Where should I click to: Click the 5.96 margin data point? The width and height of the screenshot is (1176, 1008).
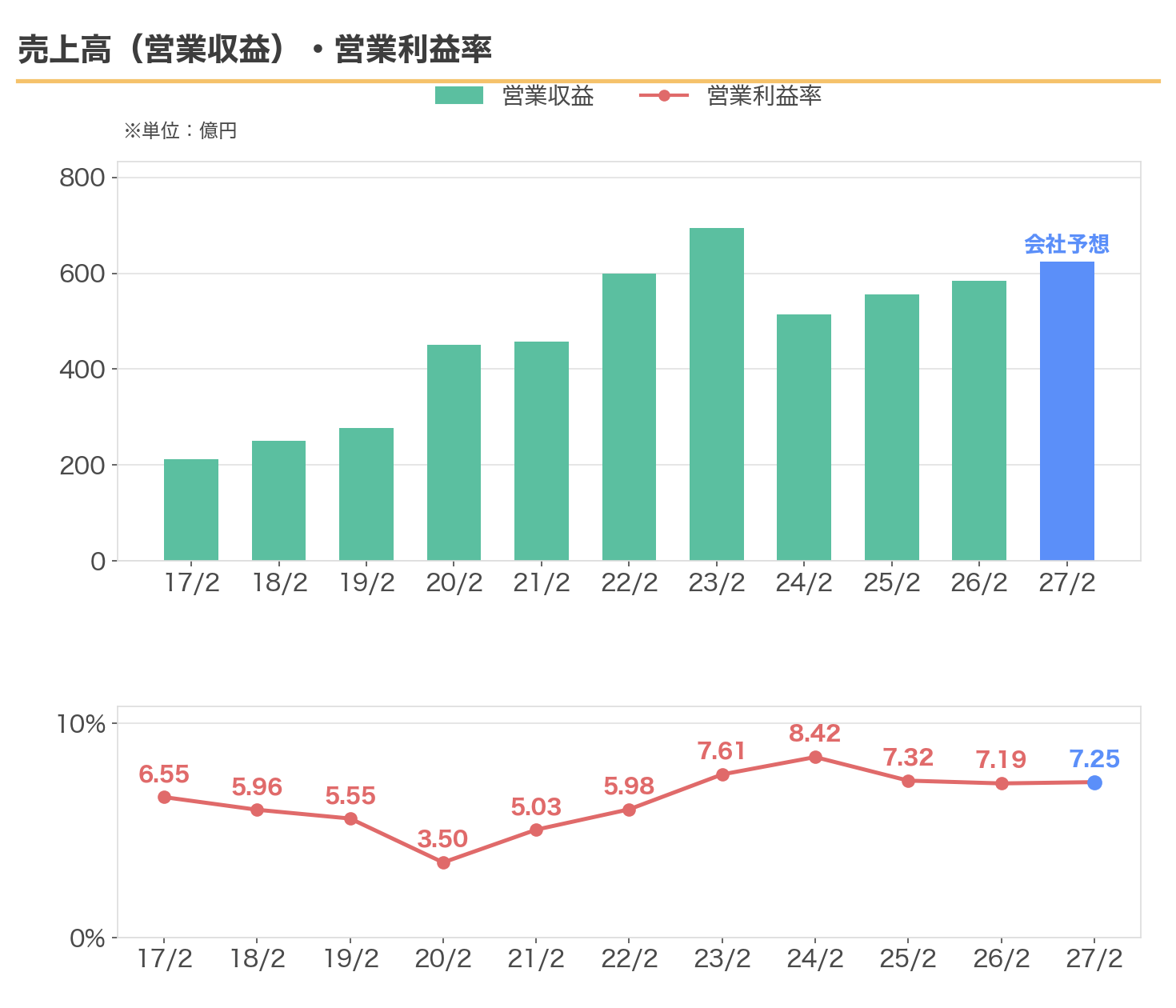point(257,810)
